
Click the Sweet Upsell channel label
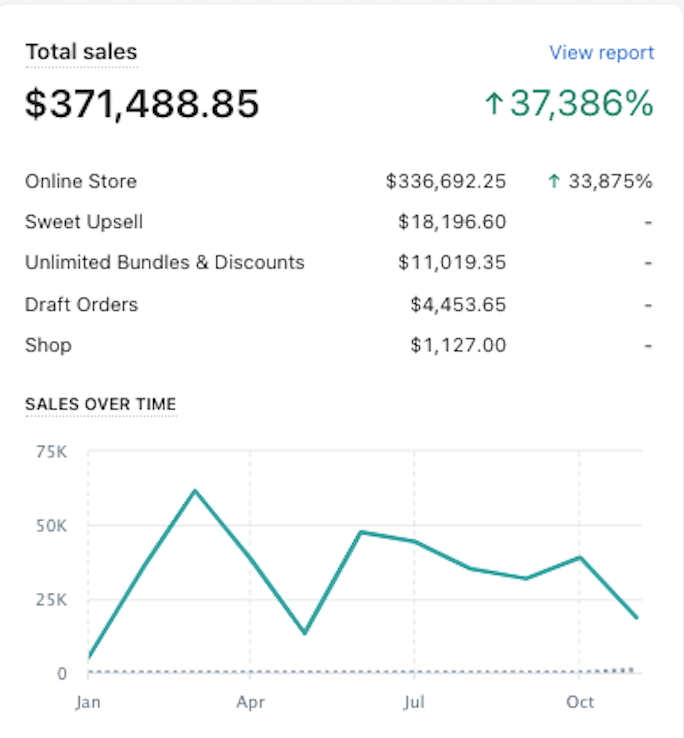pos(84,222)
